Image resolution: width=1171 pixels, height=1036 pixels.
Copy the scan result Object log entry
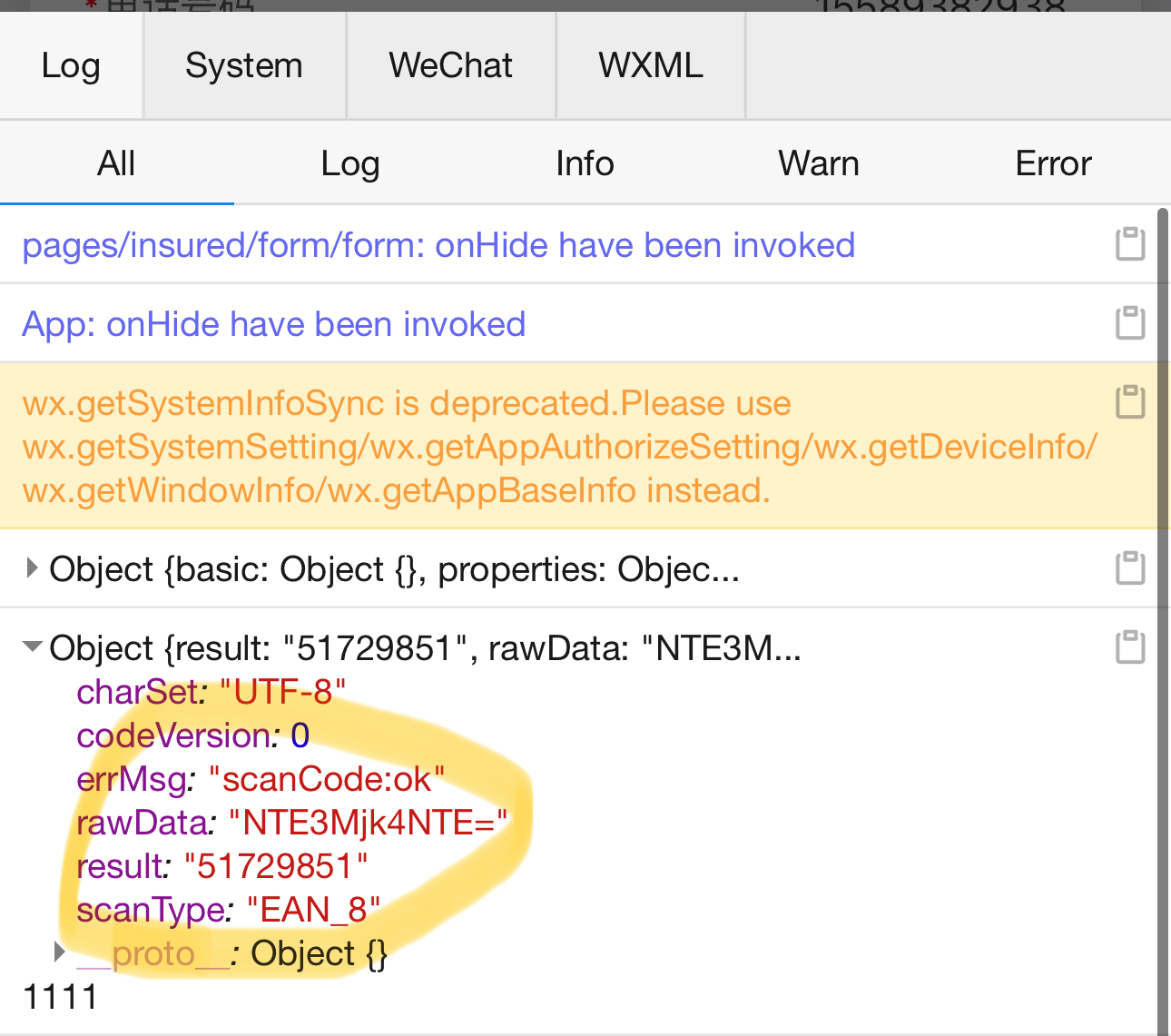[x=1130, y=647]
